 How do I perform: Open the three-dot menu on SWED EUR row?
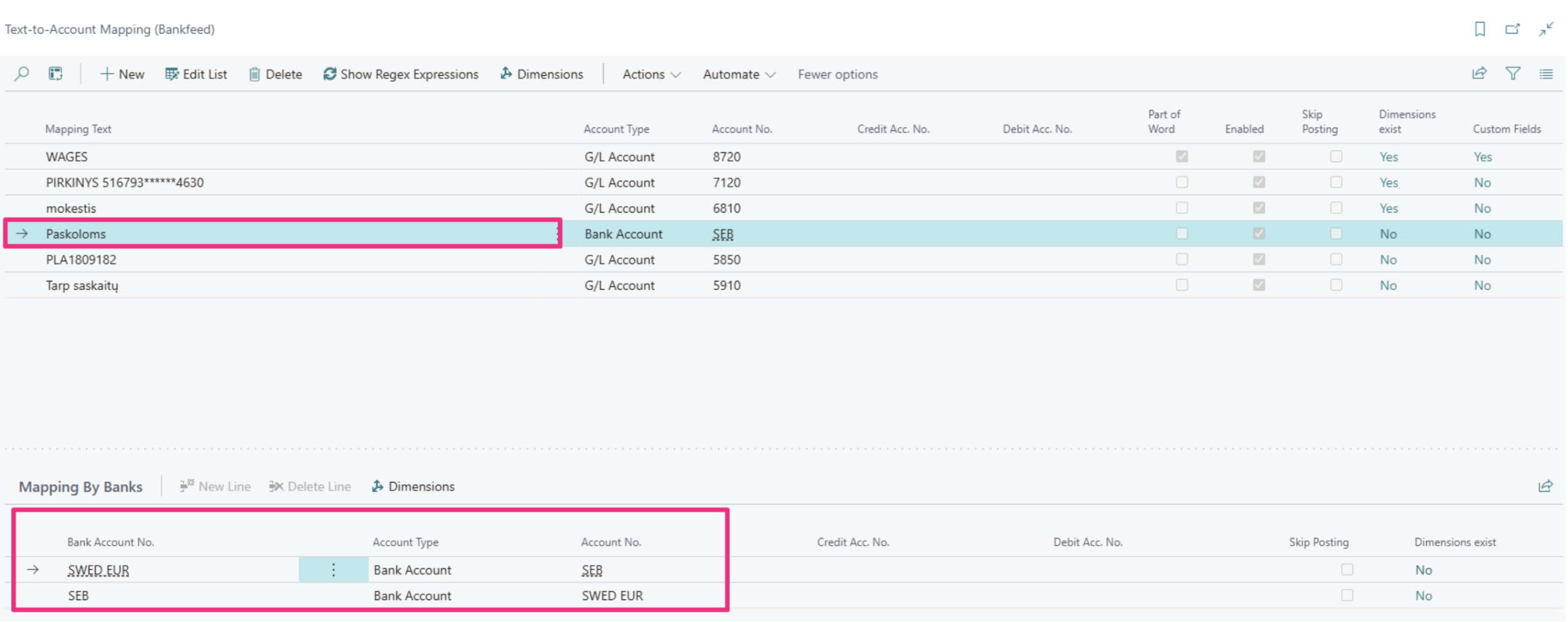333,570
